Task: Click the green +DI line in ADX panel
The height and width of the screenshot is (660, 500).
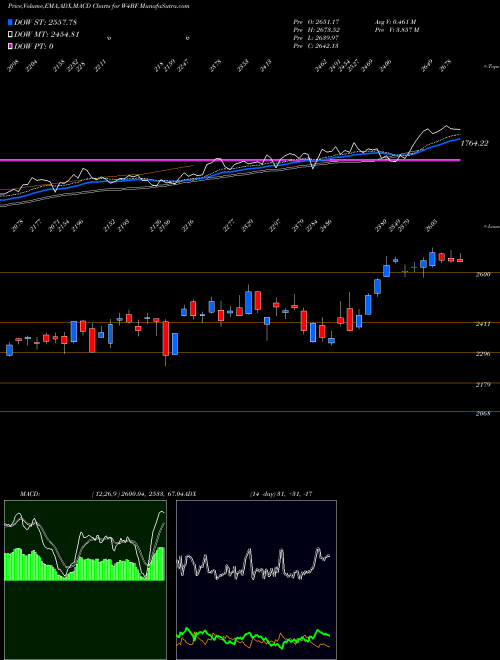Action: [253, 636]
